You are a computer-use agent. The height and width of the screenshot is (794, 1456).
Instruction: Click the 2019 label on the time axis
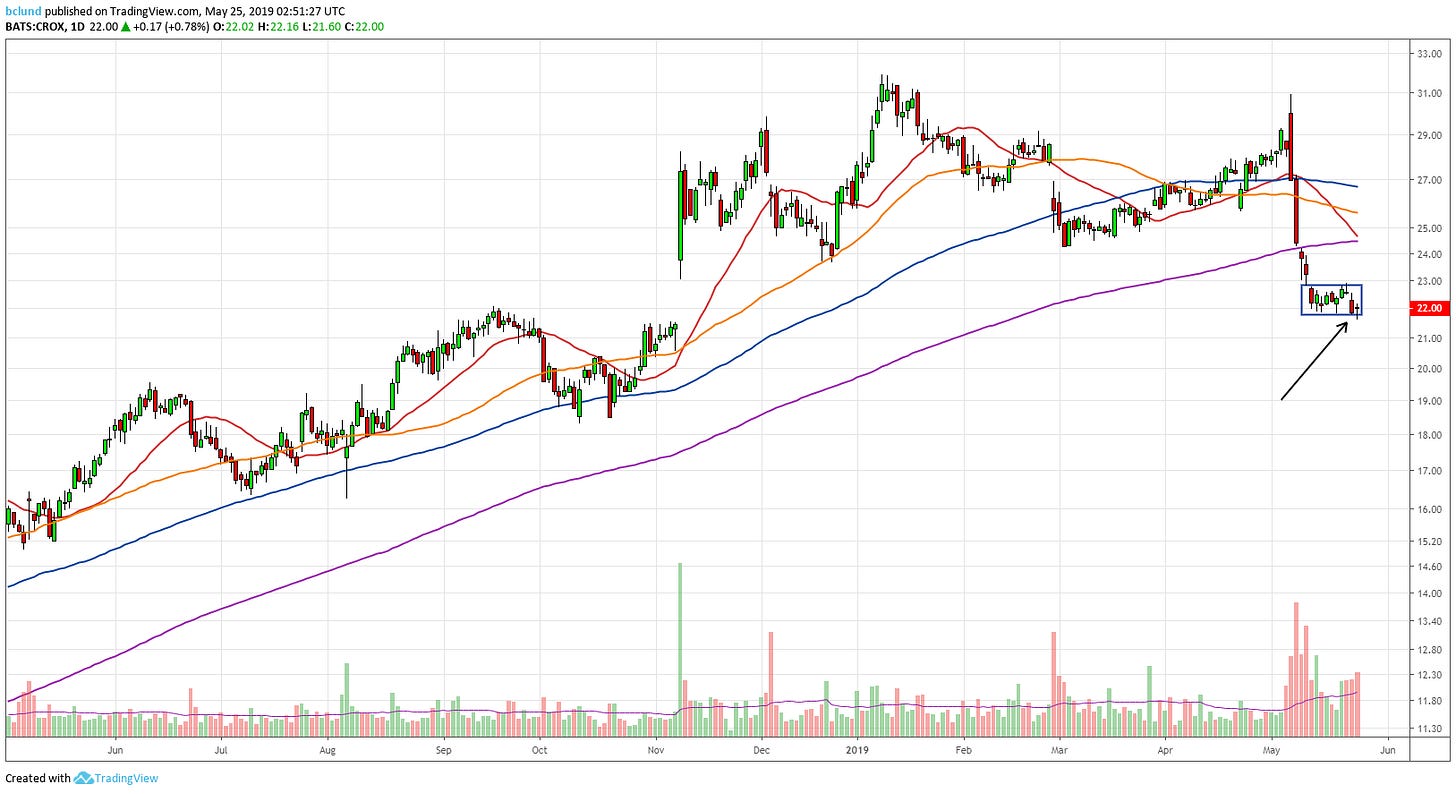pyautogui.click(x=859, y=748)
